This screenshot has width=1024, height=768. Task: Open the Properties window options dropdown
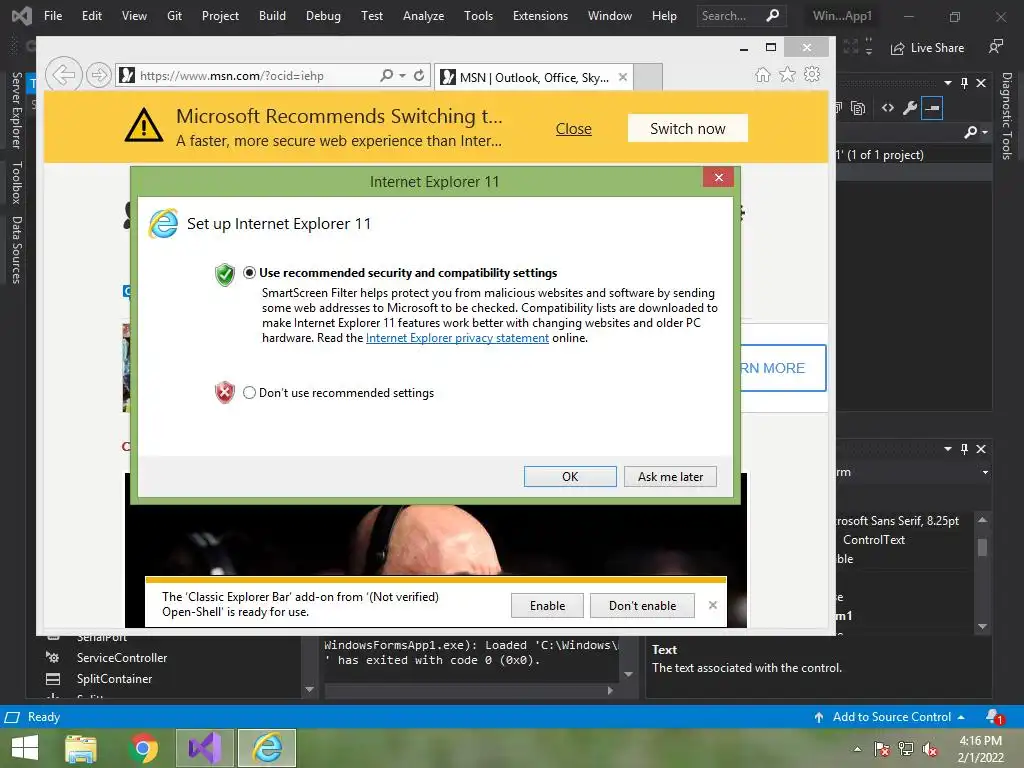point(948,449)
